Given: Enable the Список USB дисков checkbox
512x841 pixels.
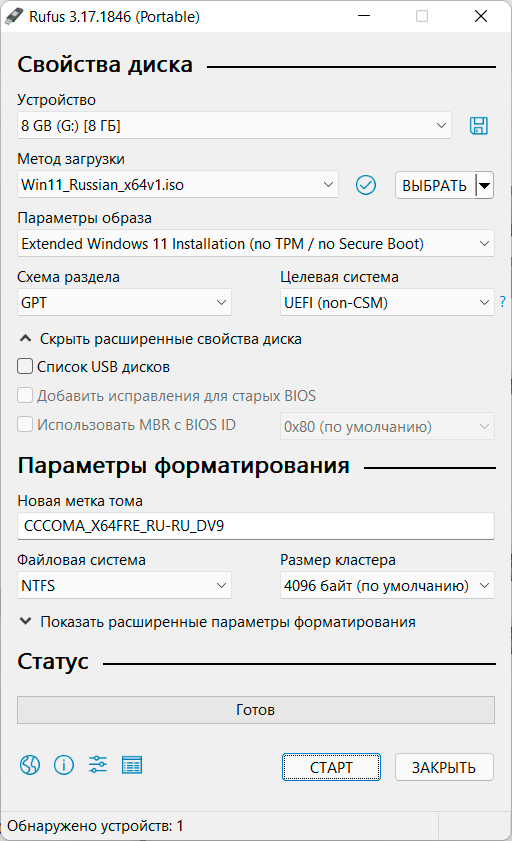Looking at the screenshot, I should [25, 366].
